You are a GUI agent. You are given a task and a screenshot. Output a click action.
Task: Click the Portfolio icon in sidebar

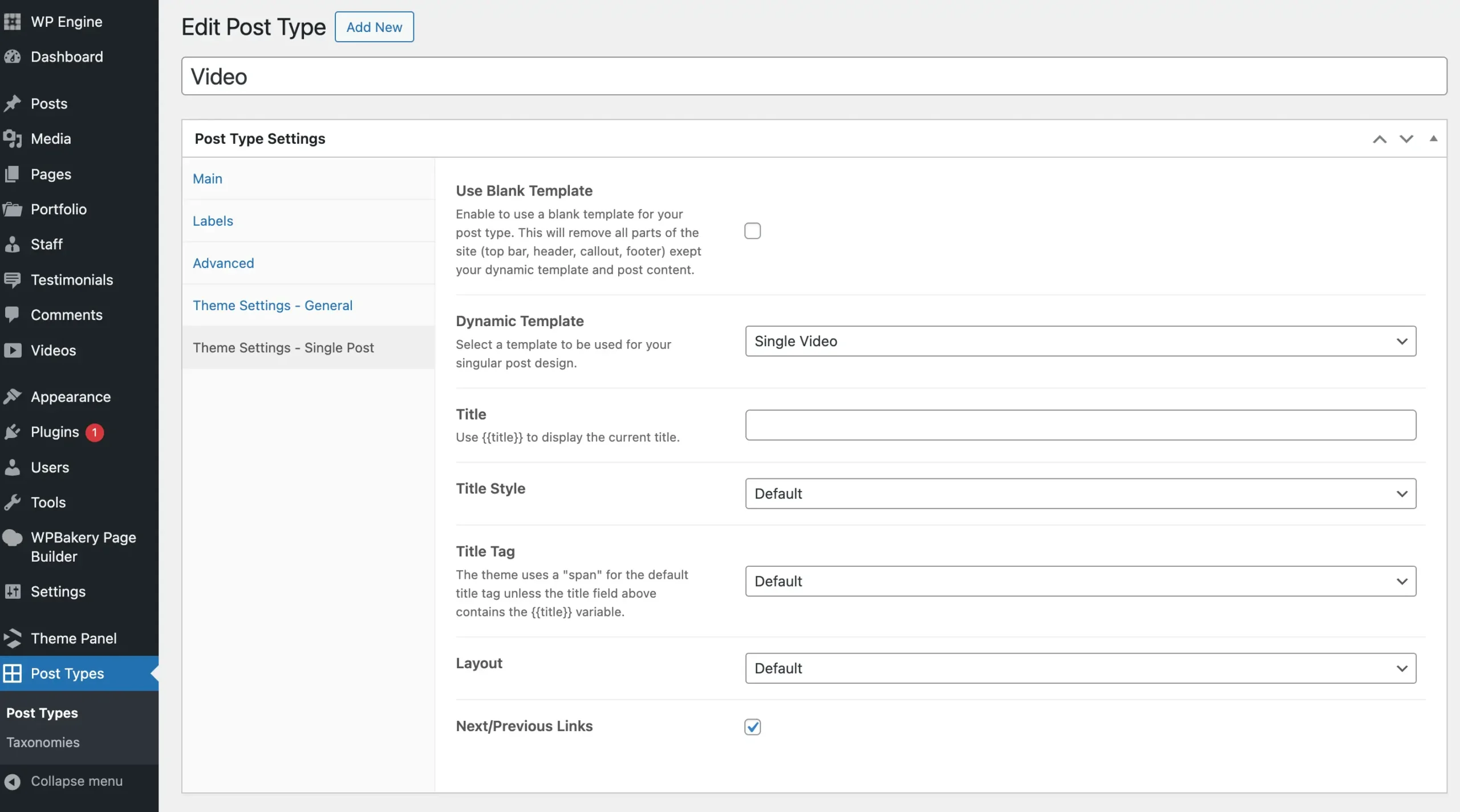click(x=13, y=209)
